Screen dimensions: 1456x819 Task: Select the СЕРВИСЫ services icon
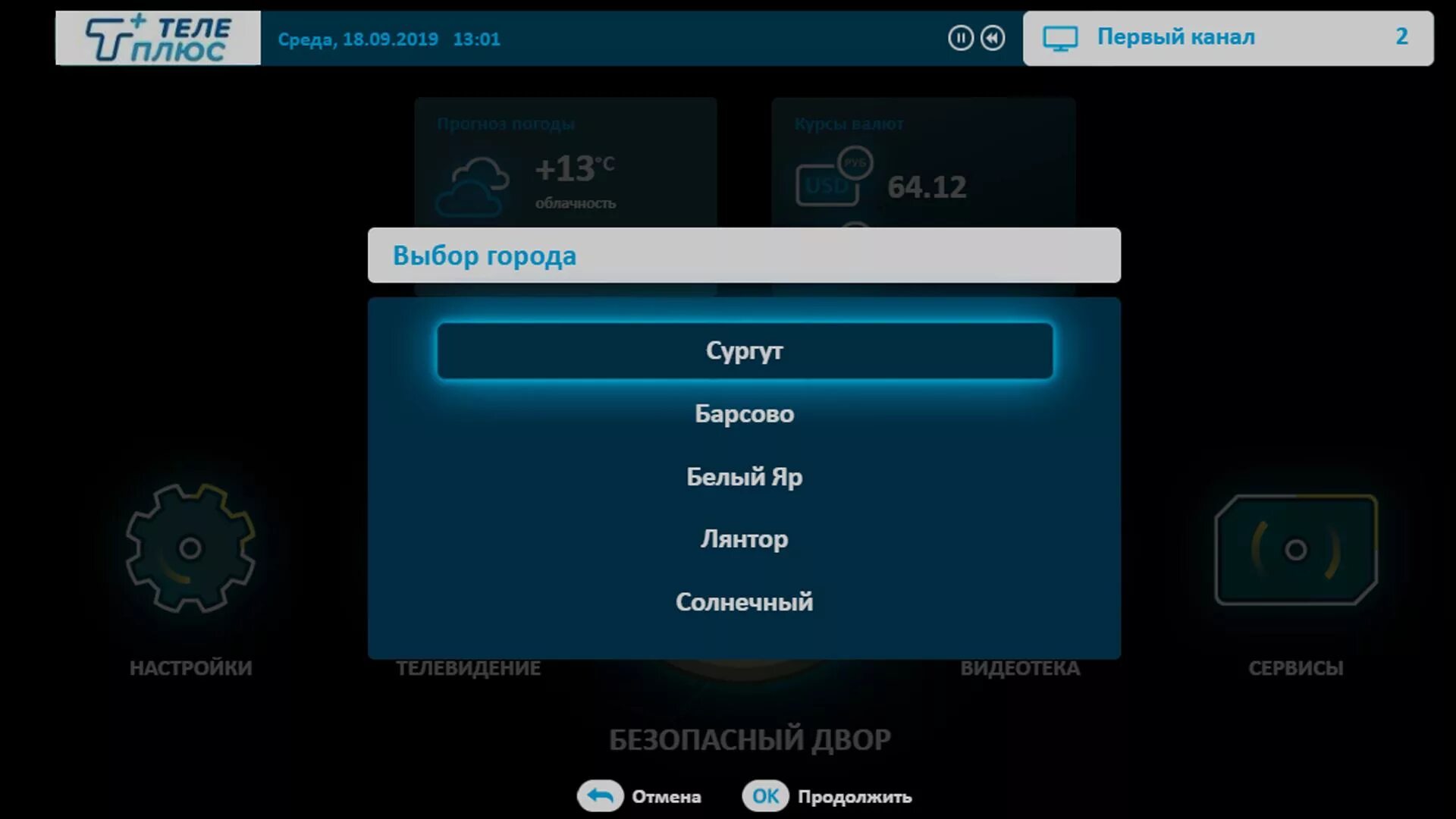coord(1296,549)
